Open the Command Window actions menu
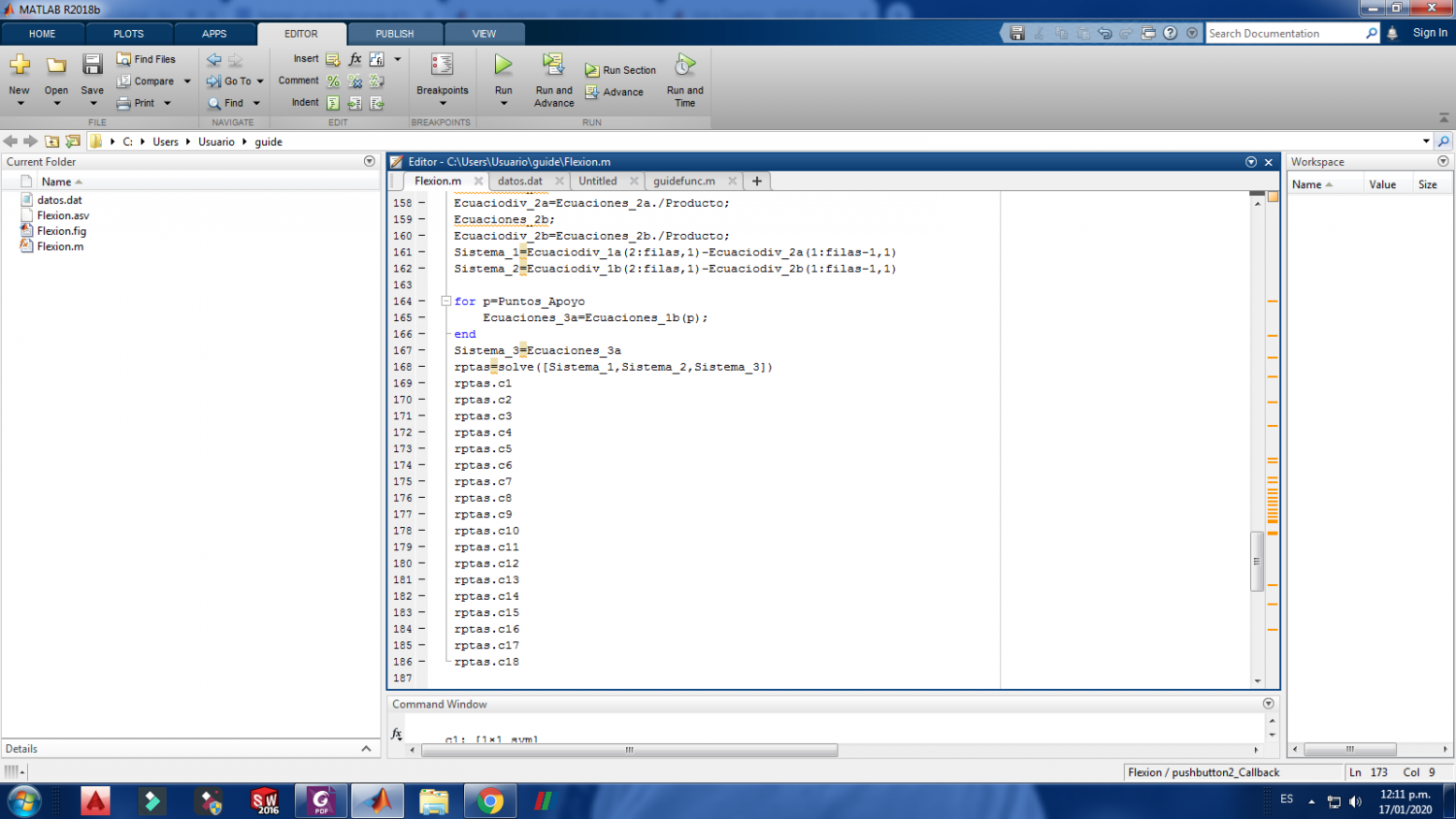Viewport: 1456px width, 819px height. [x=1268, y=704]
